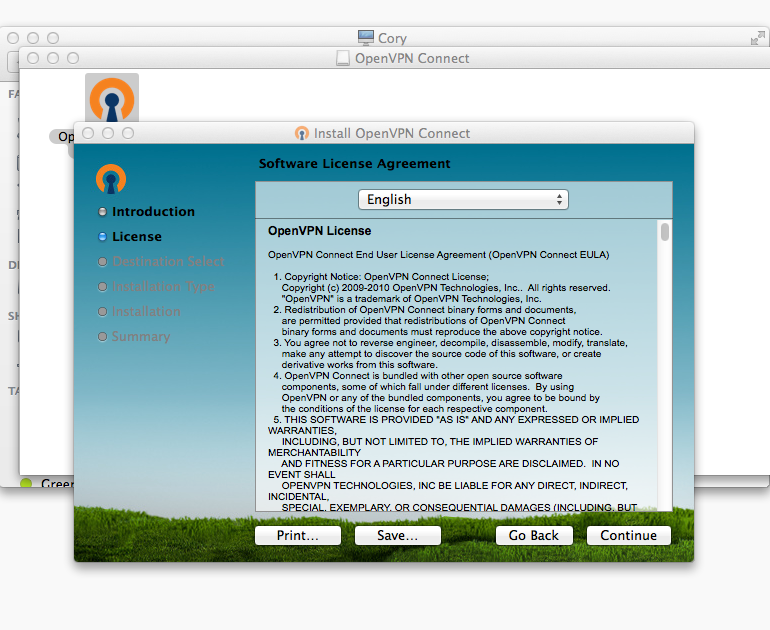Click the Installation step label

[x=146, y=311]
